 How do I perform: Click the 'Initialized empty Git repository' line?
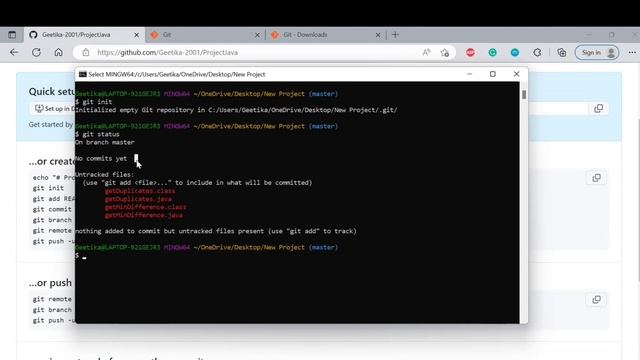point(236,110)
